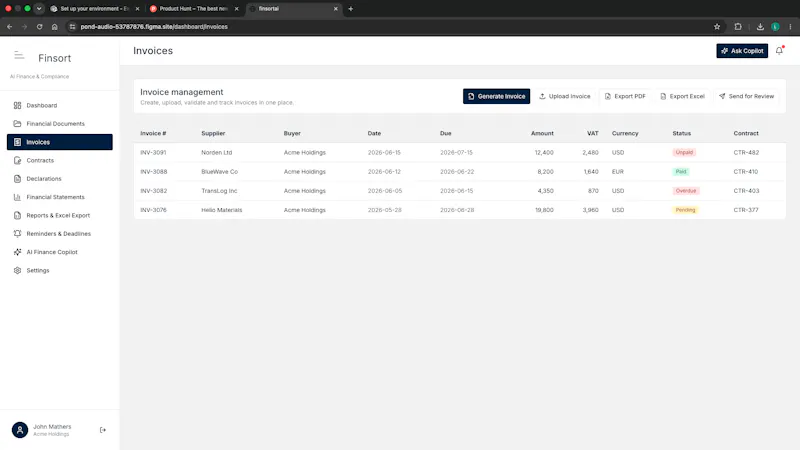This screenshot has height=450, width=800.
Task: Click the Contracts document icon
Action: 17,161
